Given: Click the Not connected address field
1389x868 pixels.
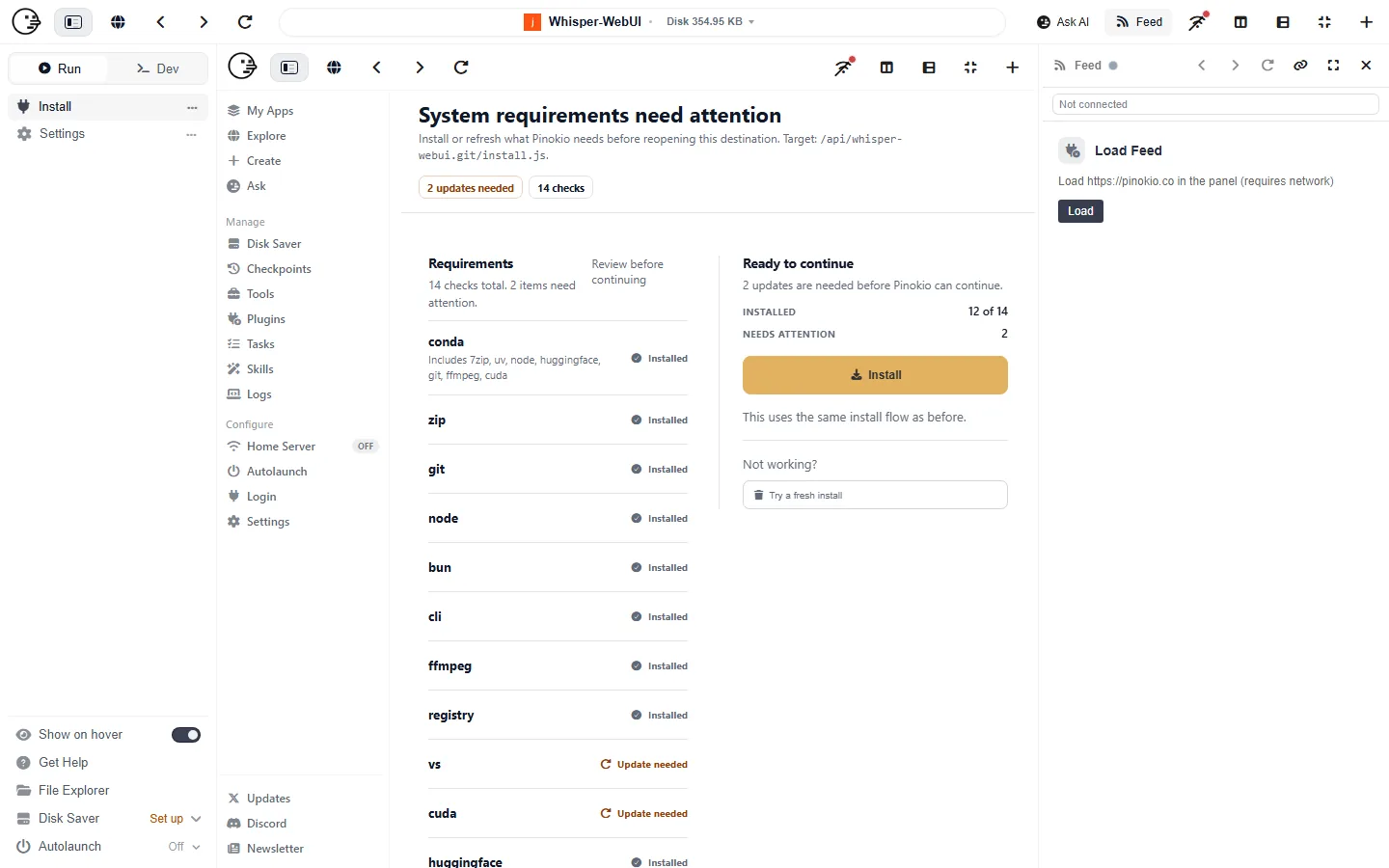Looking at the screenshot, I should pos(1215,104).
